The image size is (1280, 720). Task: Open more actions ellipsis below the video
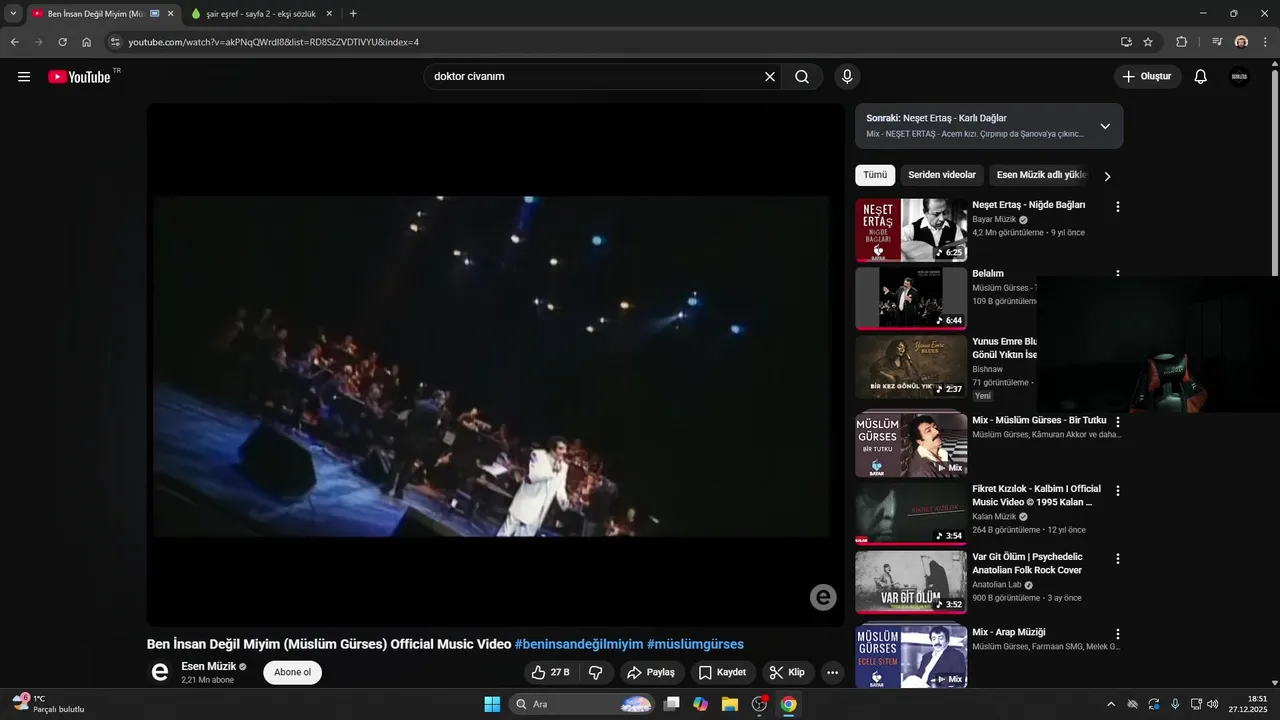(832, 672)
